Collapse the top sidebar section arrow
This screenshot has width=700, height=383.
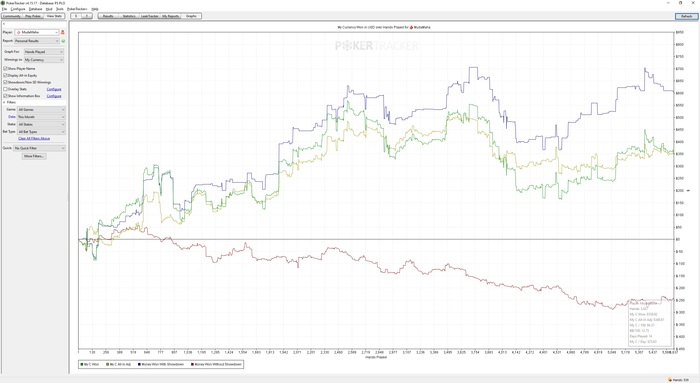pyautogui.click(x=4, y=24)
